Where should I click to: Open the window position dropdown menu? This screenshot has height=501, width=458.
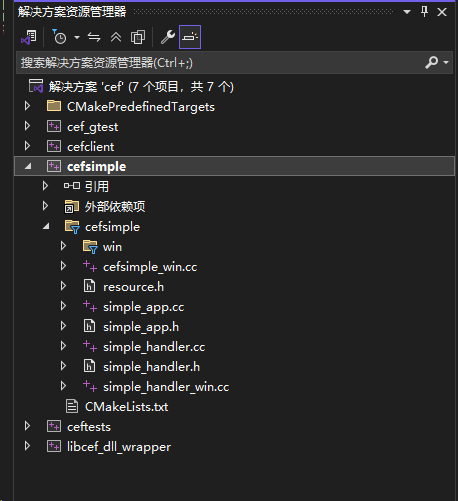click(x=407, y=12)
